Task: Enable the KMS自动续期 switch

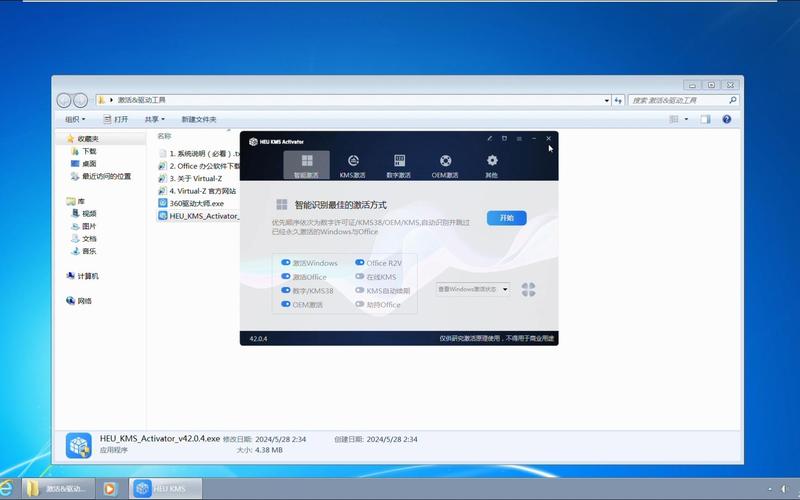Action: (360, 290)
